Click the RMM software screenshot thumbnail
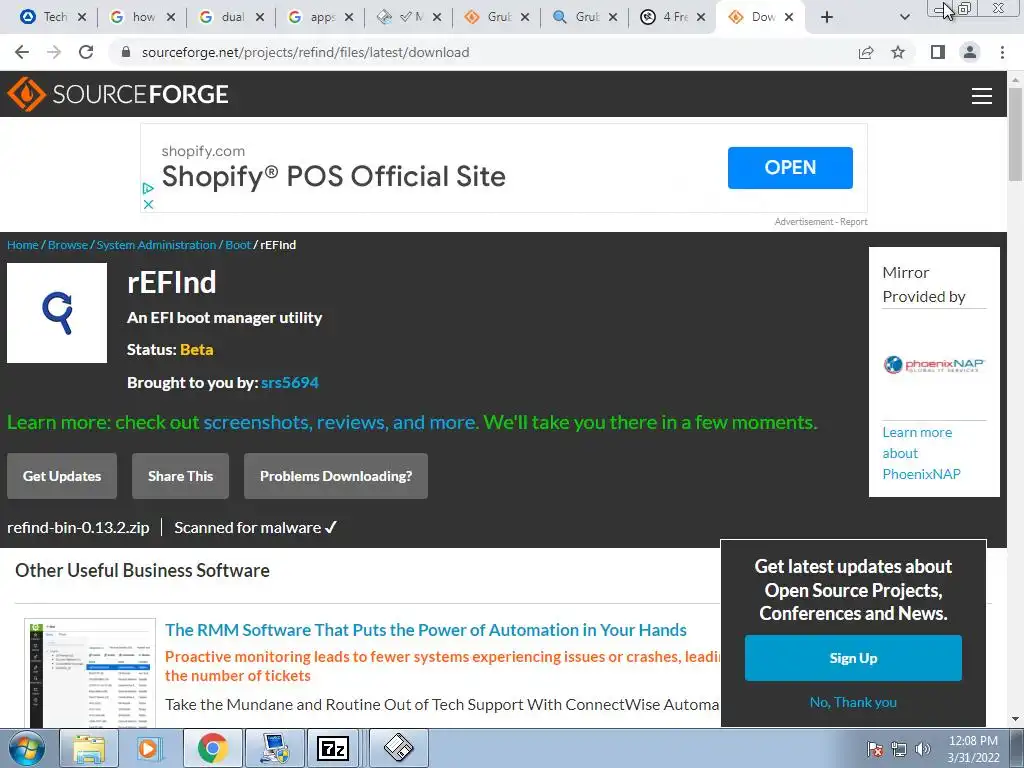Viewport: 1024px width, 768px height. click(90, 673)
